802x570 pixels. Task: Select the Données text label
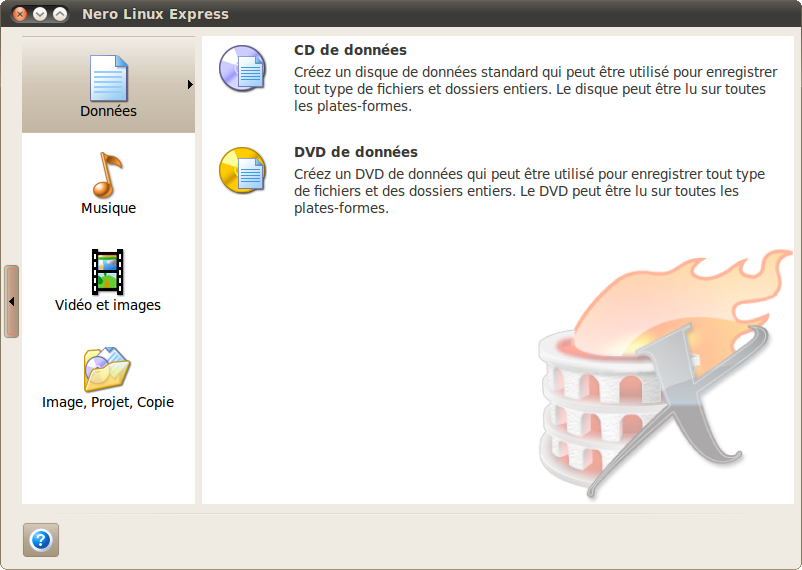click(108, 111)
